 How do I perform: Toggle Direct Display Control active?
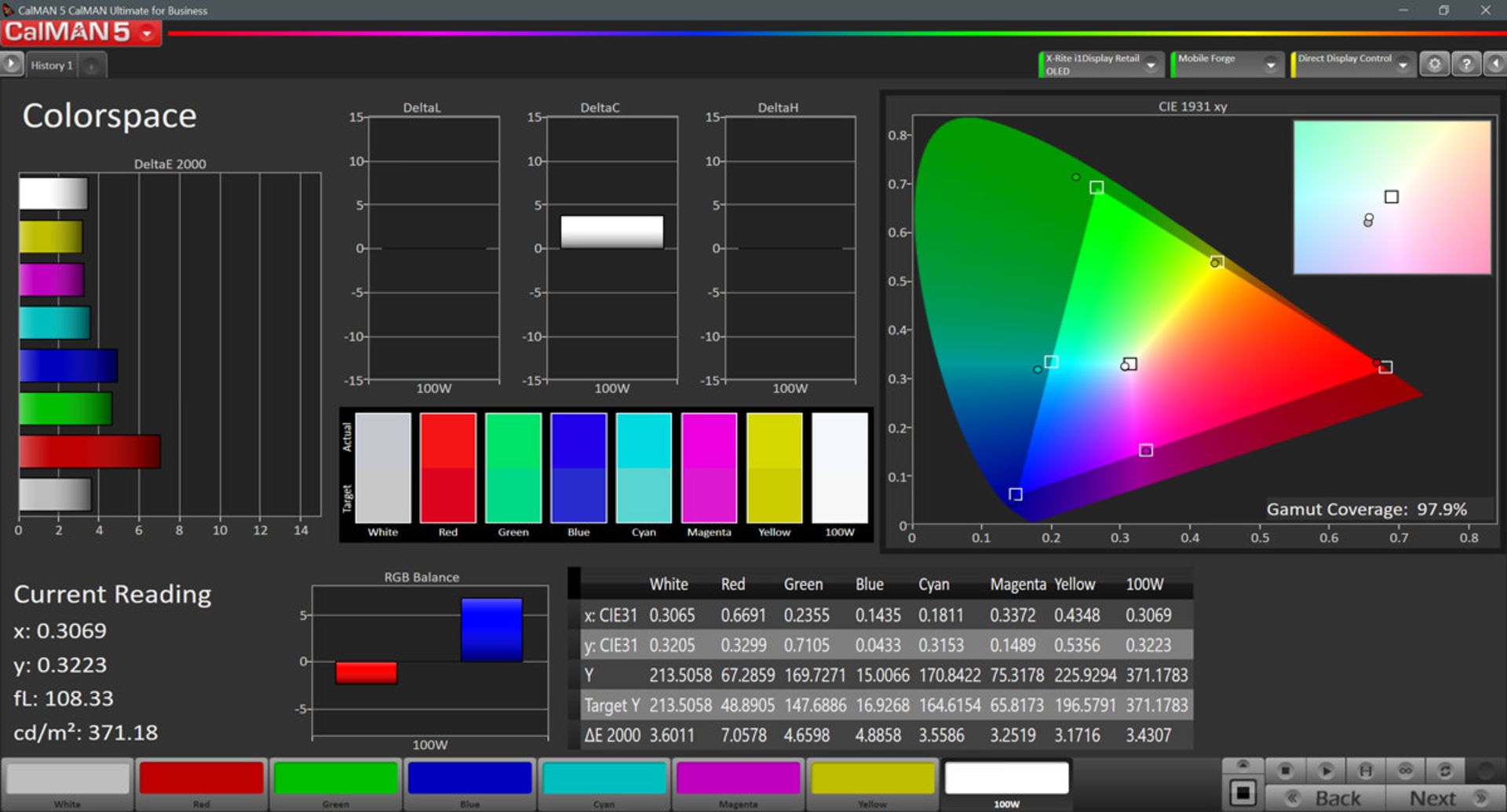[1293, 64]
